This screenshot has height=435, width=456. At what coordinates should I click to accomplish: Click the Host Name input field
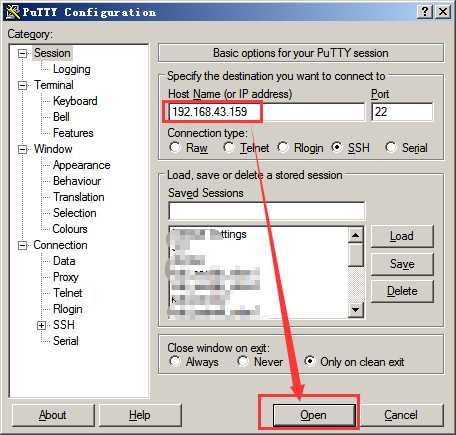(266, 112)
